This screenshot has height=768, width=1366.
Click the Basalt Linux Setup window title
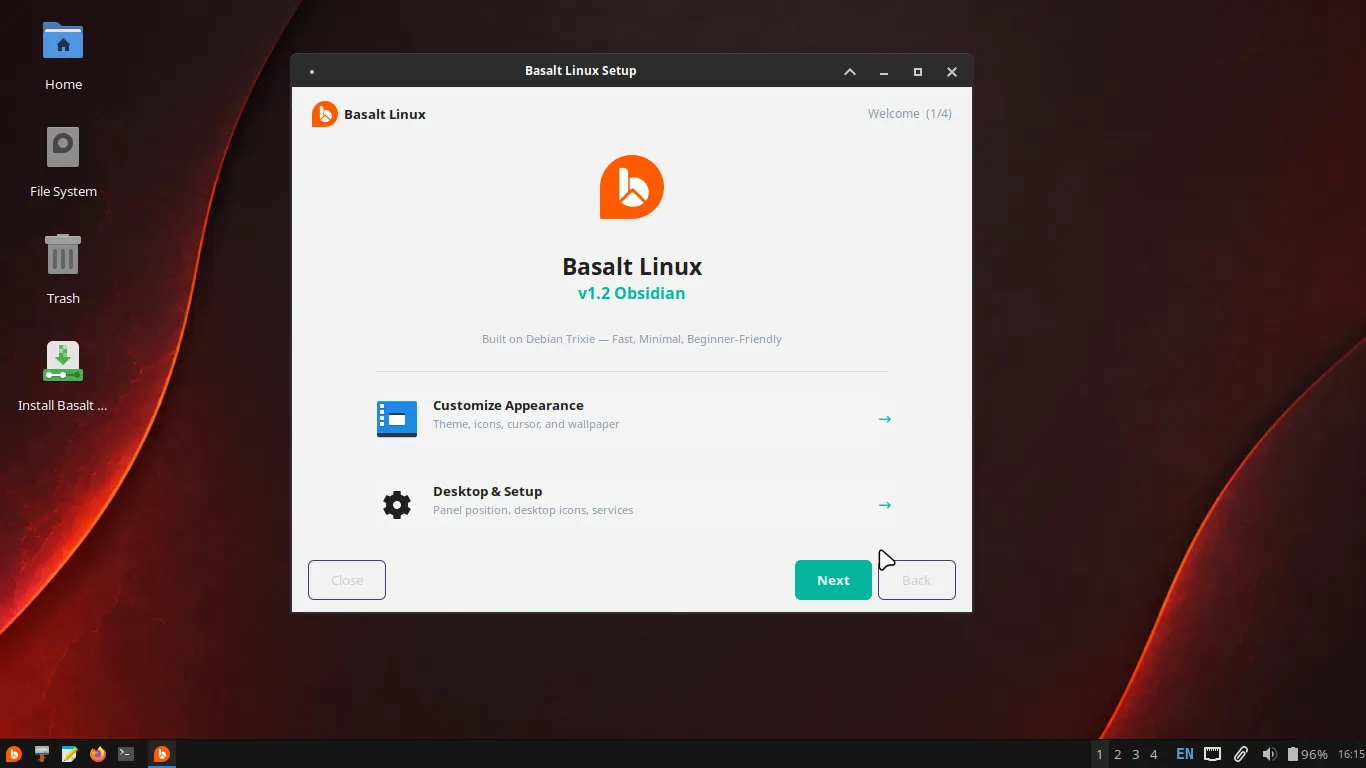point(581,71)
